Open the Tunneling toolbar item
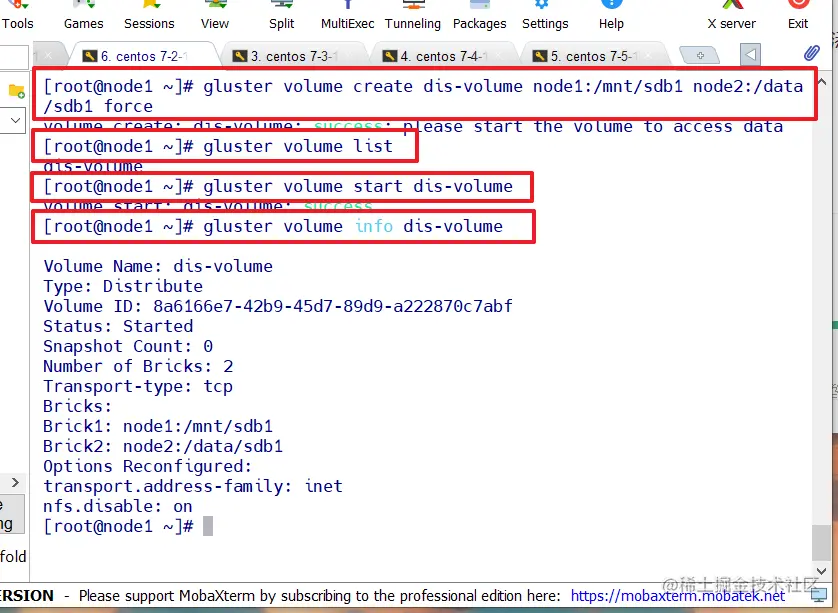 [x=413, y=16]
